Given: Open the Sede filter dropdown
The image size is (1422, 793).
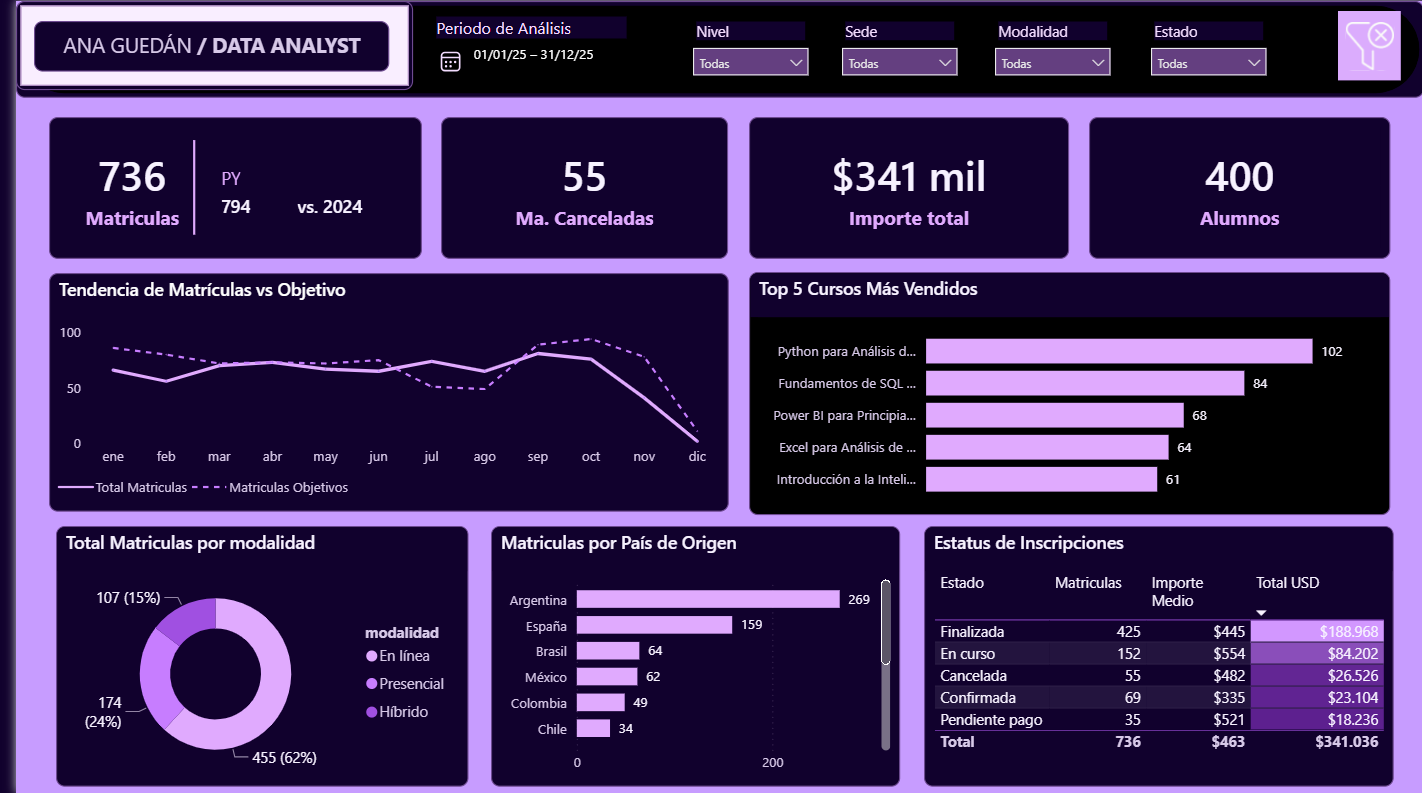Looking at the screenshot, I should click(900, 63).
